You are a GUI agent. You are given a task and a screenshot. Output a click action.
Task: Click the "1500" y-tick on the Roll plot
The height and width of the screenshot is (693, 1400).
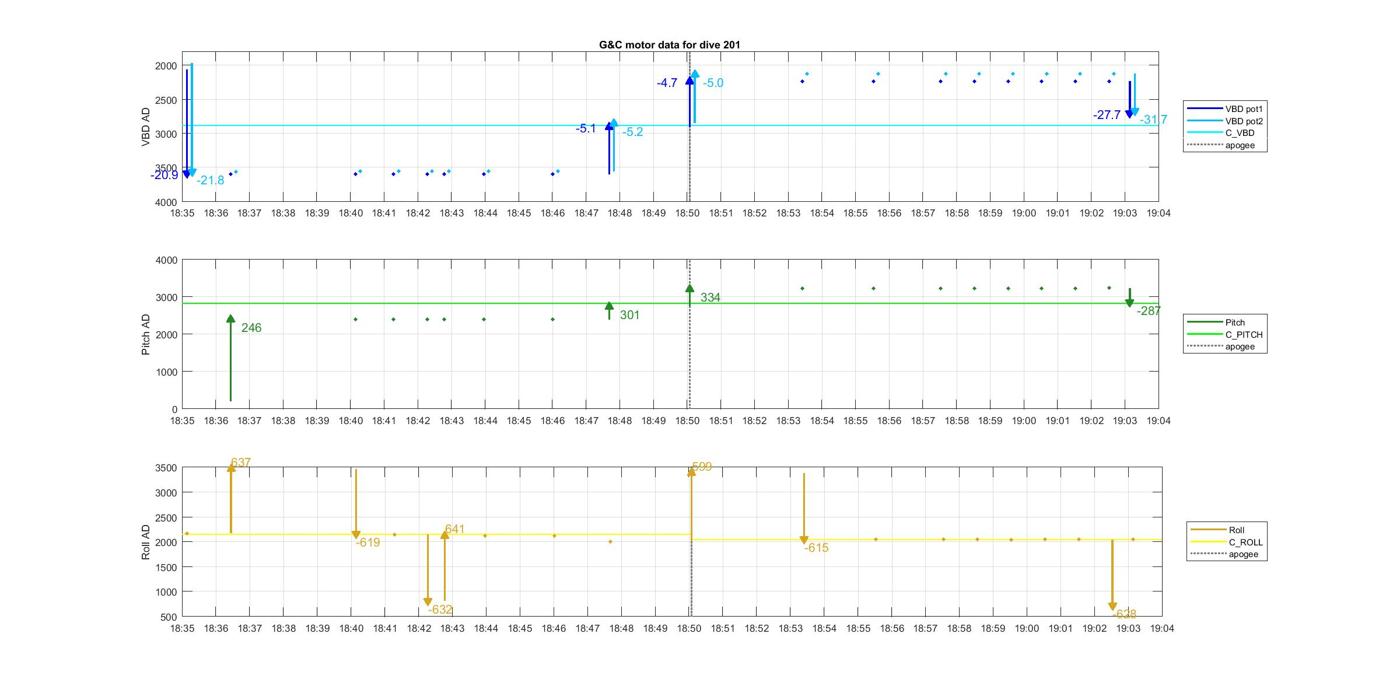click(x=166, y=567)
